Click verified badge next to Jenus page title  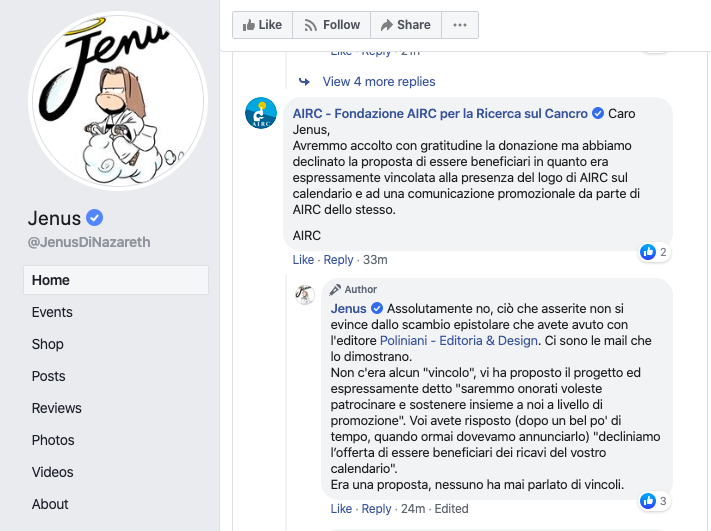[x=95, y=218]
